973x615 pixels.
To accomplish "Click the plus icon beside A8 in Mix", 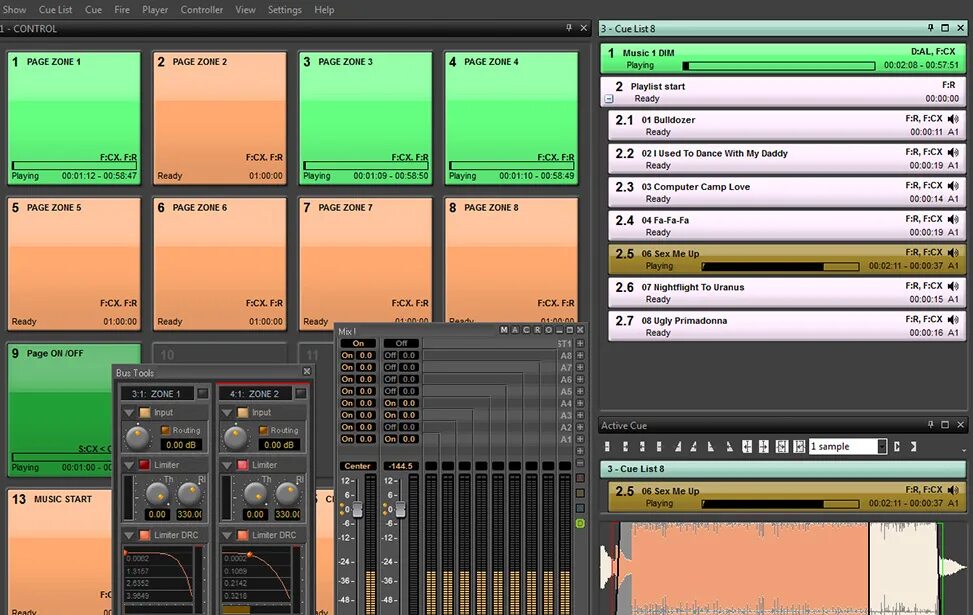I will (580, 356).
